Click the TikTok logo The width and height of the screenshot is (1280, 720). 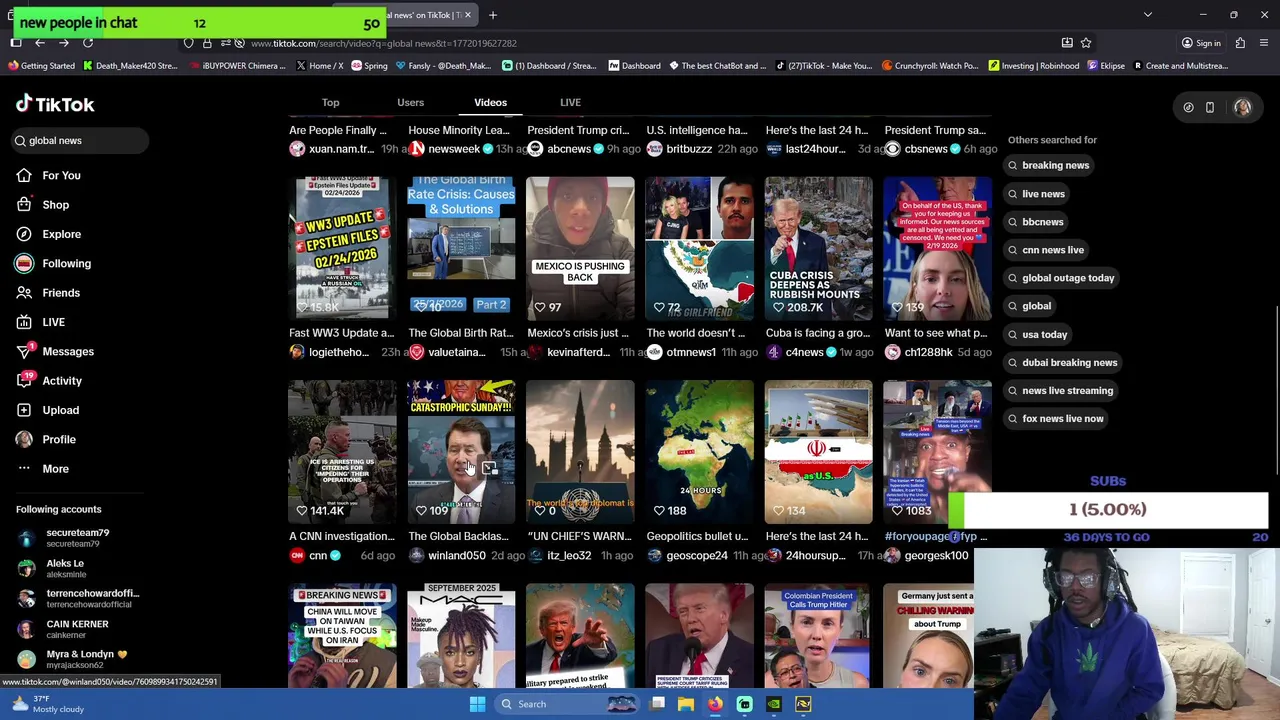coord(55,104)
